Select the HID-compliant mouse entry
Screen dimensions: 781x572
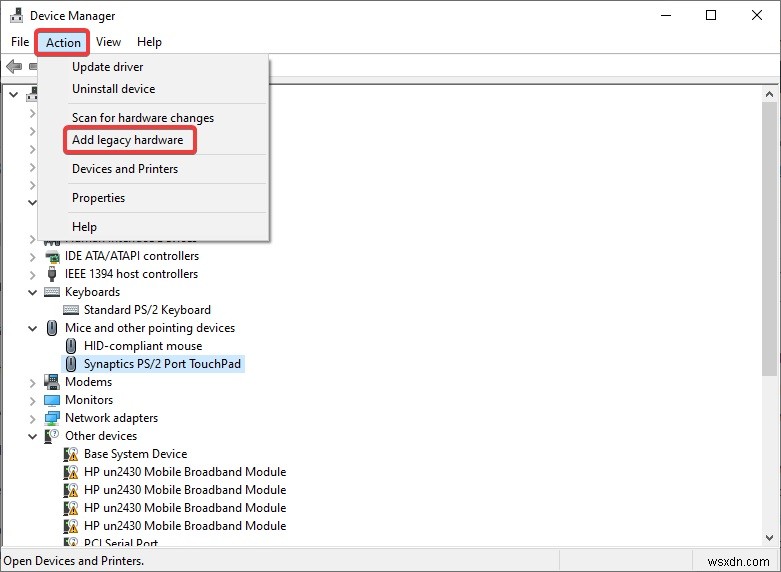point(143,346)
